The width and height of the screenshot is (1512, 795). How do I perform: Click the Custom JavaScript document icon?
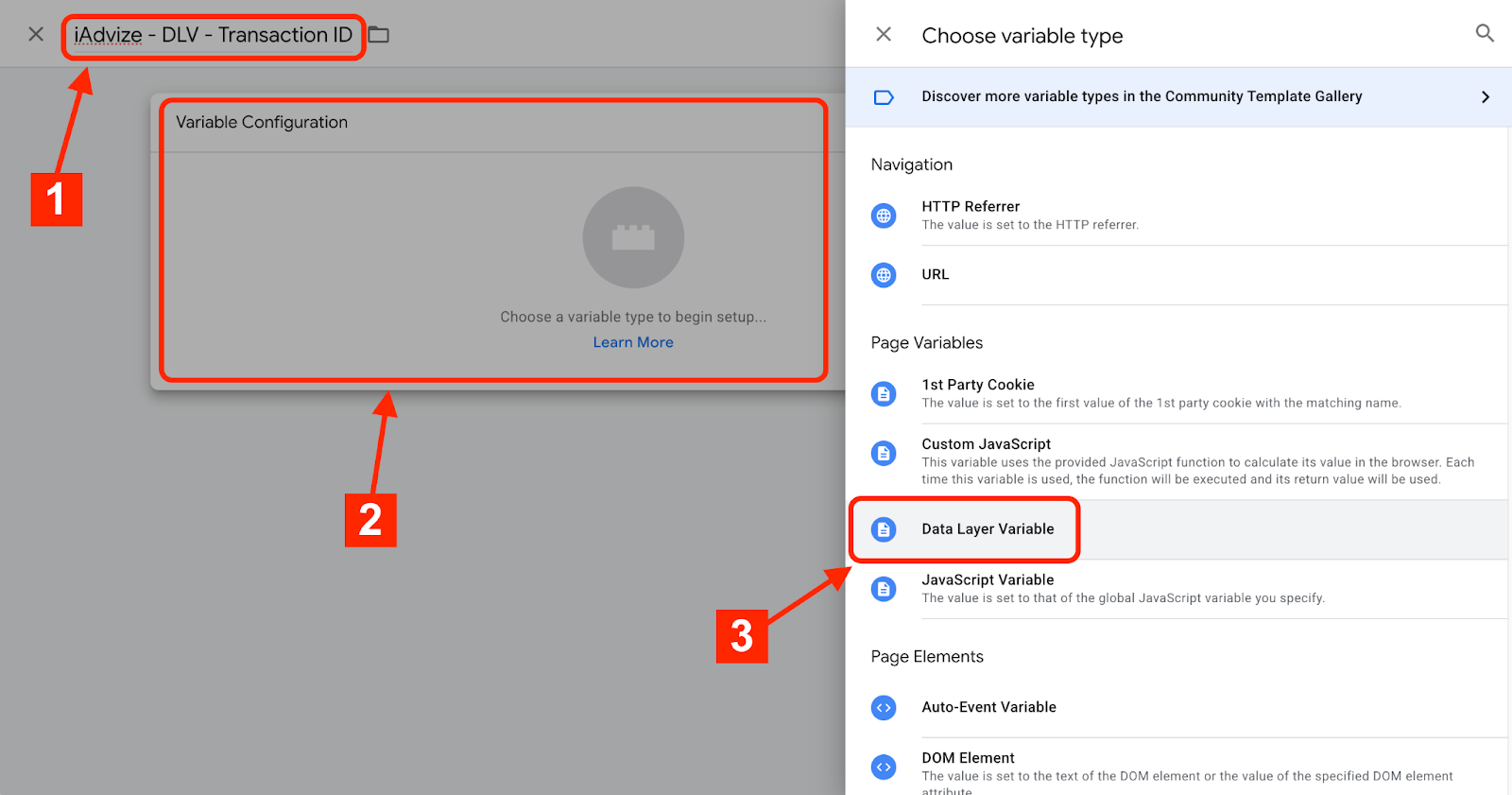[x=884, y=454]
